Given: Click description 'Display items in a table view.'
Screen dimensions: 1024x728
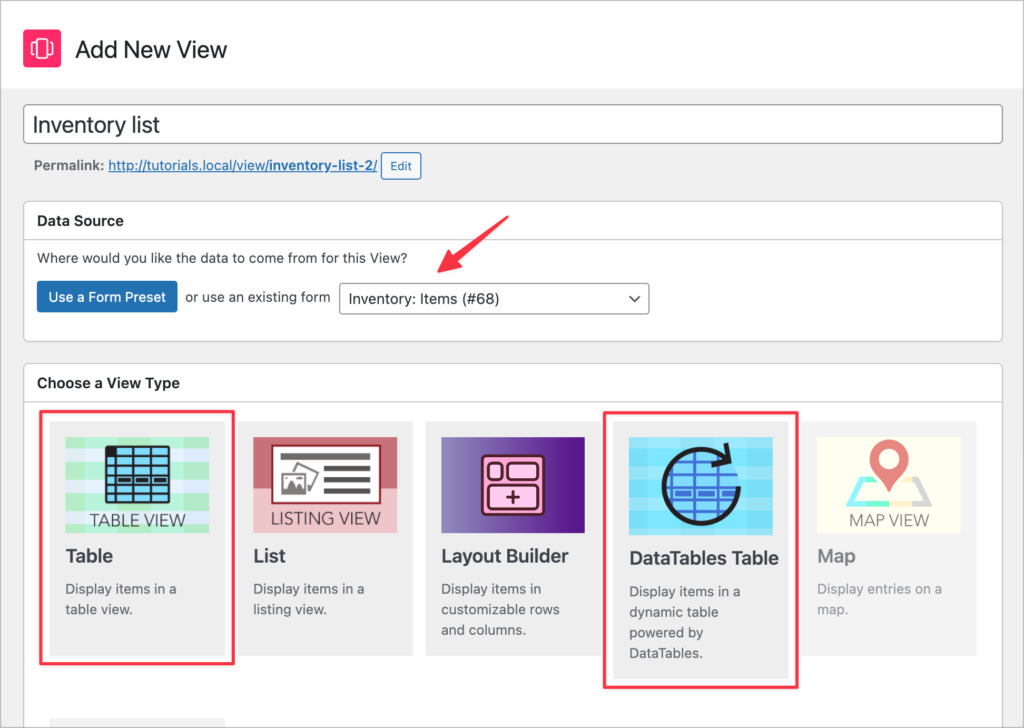Looking at the screenshot, I should pyautogui.click(x=121, y=599).
